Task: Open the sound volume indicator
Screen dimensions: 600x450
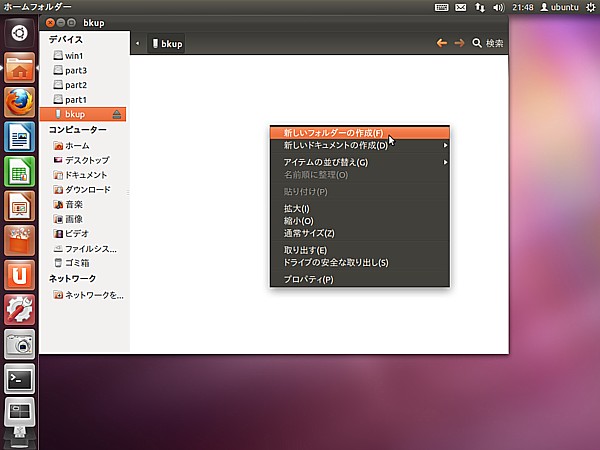Action: 499,7
